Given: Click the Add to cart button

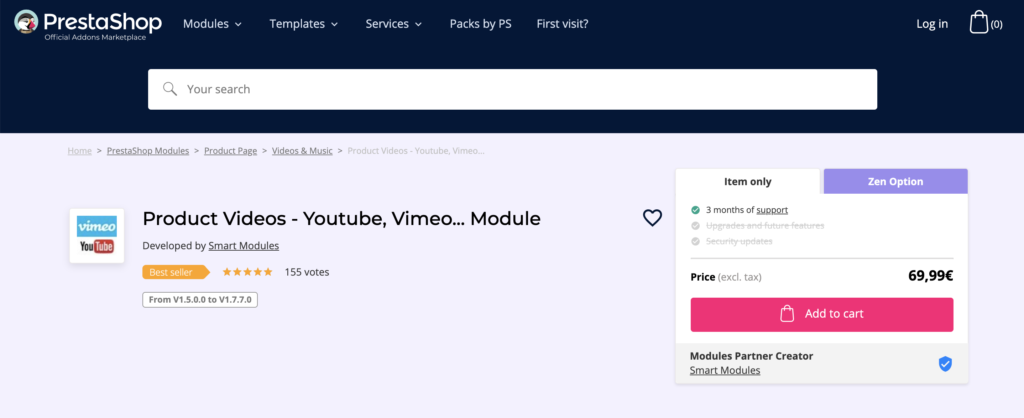Looking at the screenshot, I should pyautogui.click(x=822, y=314).
